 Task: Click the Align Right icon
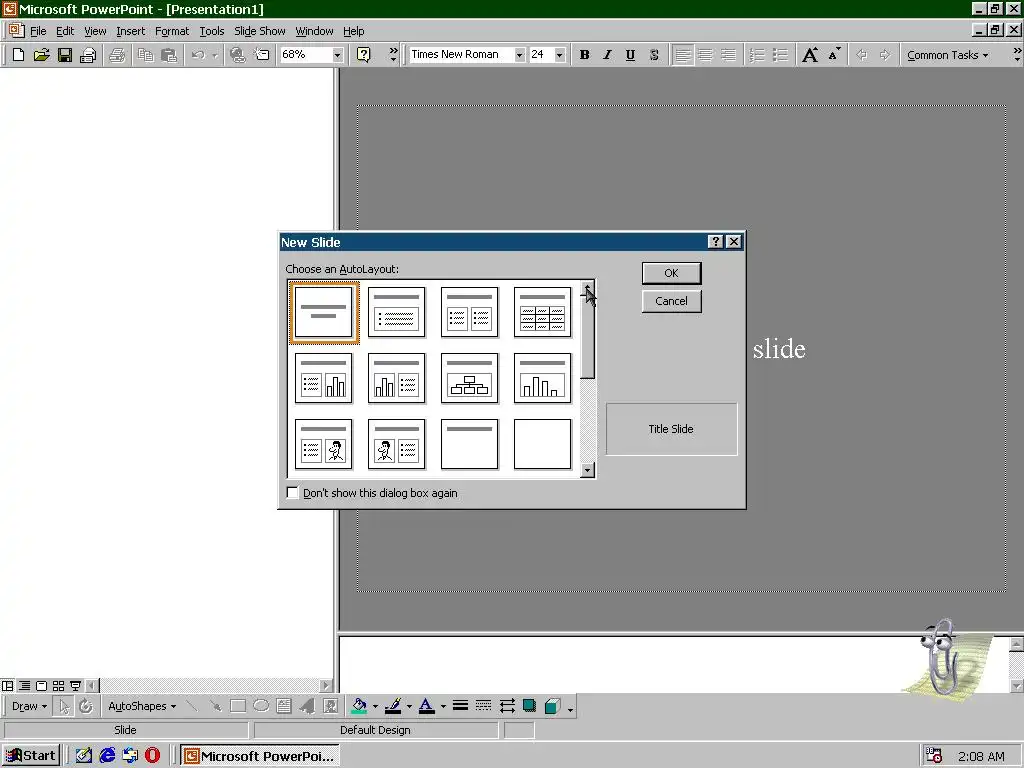tap(728, 55)
